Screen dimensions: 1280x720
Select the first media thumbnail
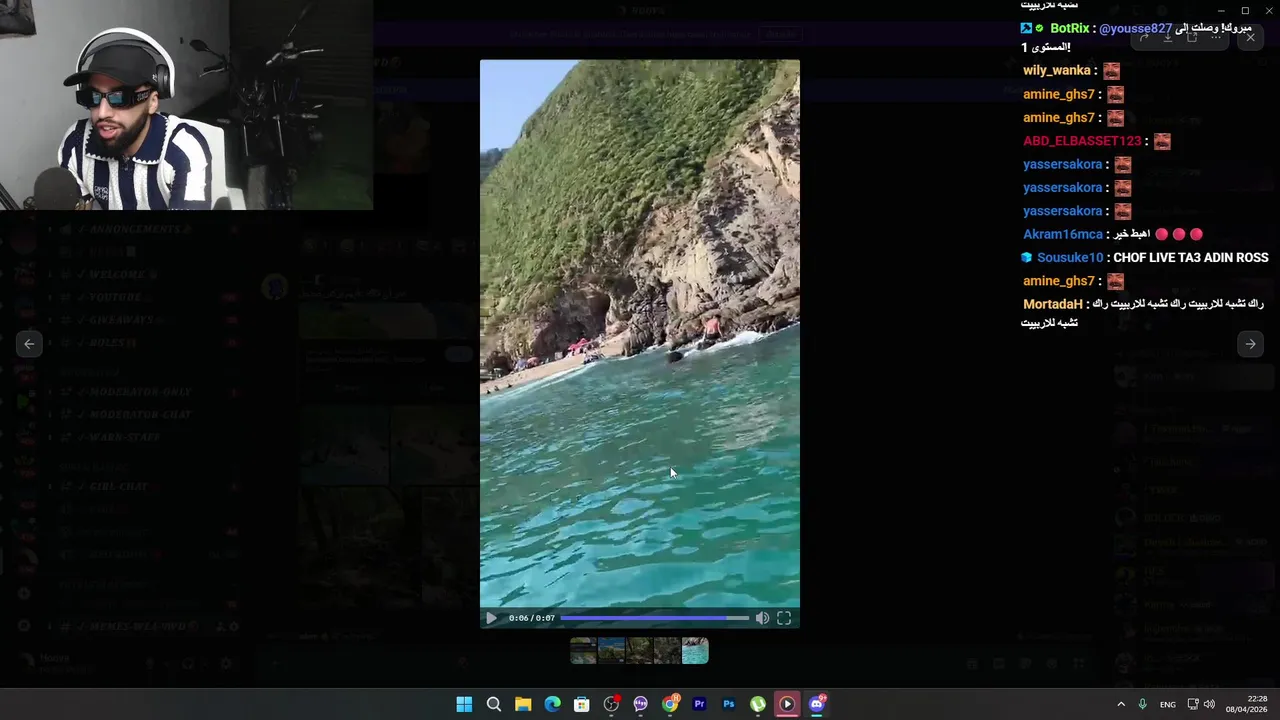point(583,651)
